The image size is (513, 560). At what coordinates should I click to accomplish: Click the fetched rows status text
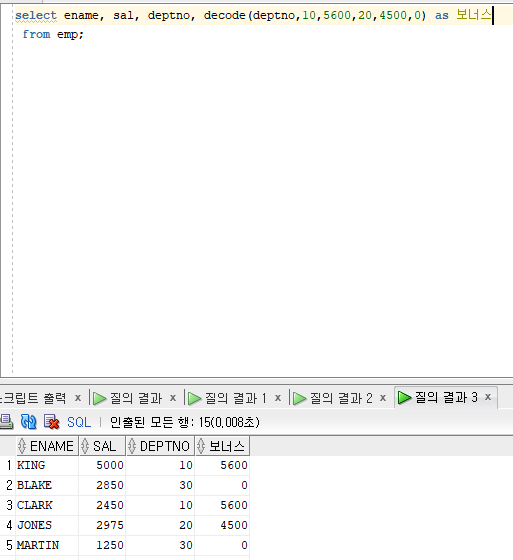[184, 422]
